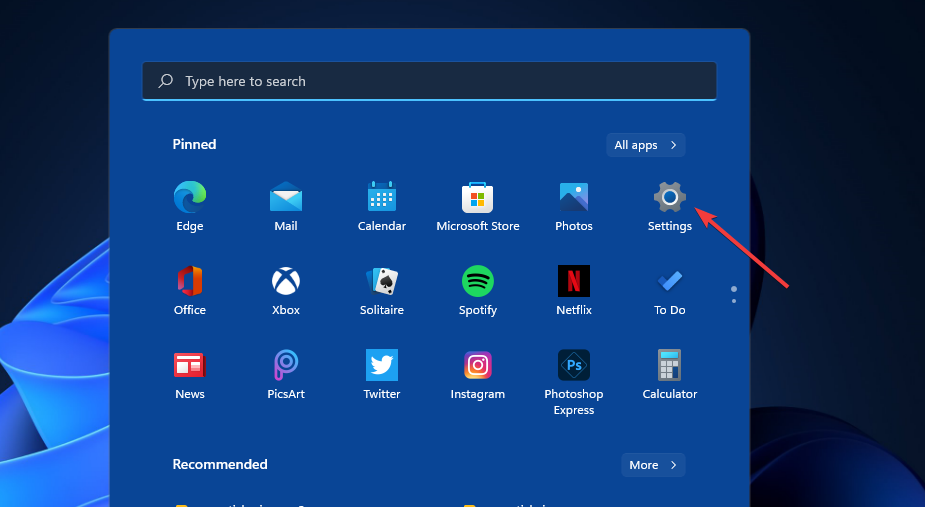
Task: Open the To Do app
Action: click(x=670, y=281)
